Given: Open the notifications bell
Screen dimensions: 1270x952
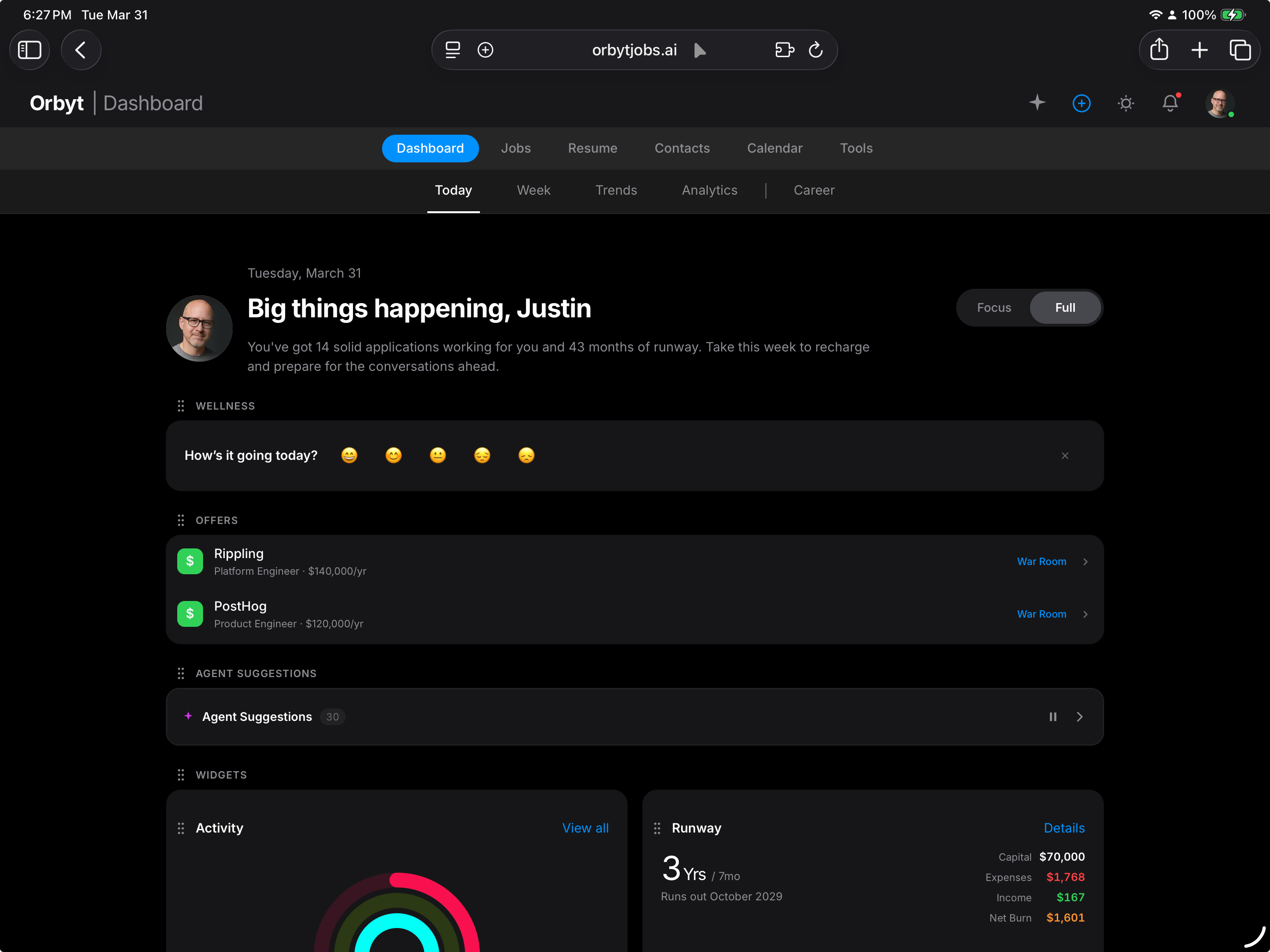Looking at the screenshot, I should click(1171, 103).
